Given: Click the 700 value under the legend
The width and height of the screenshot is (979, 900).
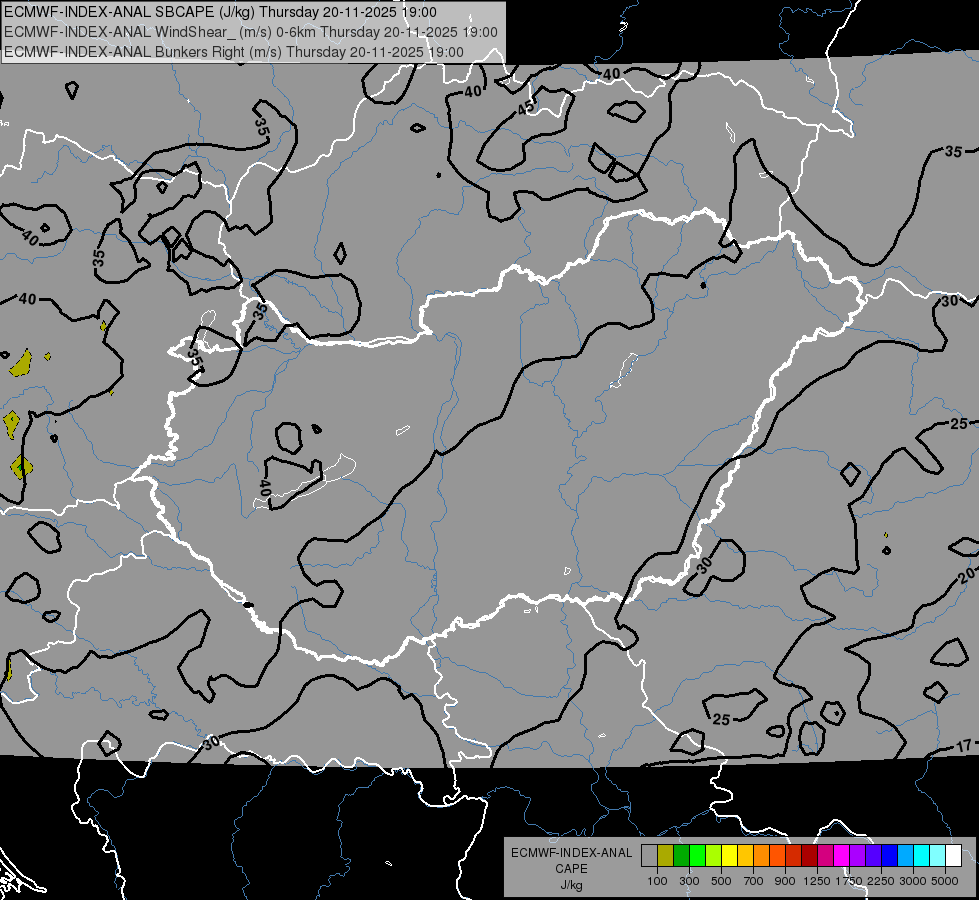Looking at the screenshot, I should coord(754,881).
